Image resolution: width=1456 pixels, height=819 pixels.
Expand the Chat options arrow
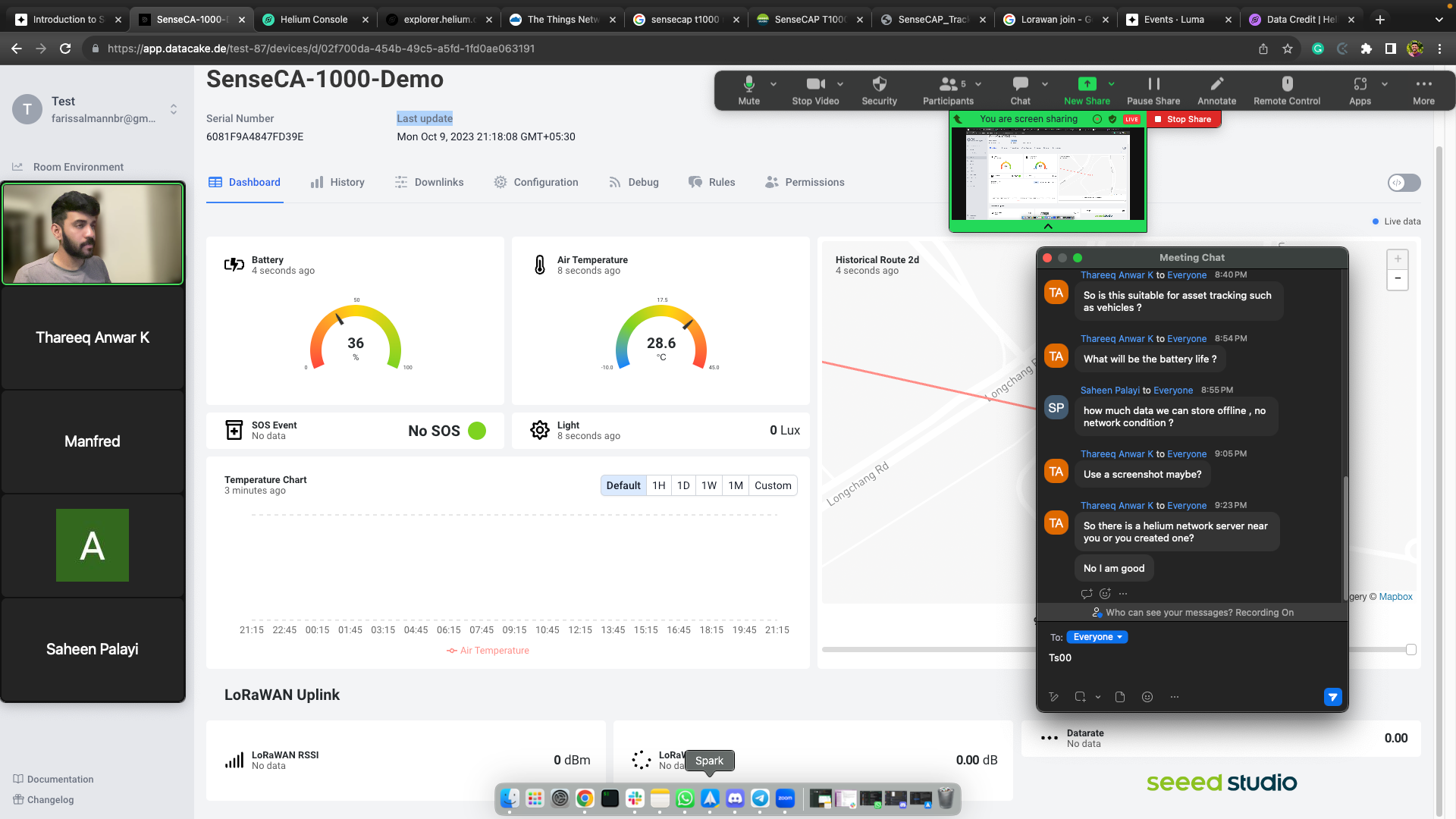pos(1045,84)
